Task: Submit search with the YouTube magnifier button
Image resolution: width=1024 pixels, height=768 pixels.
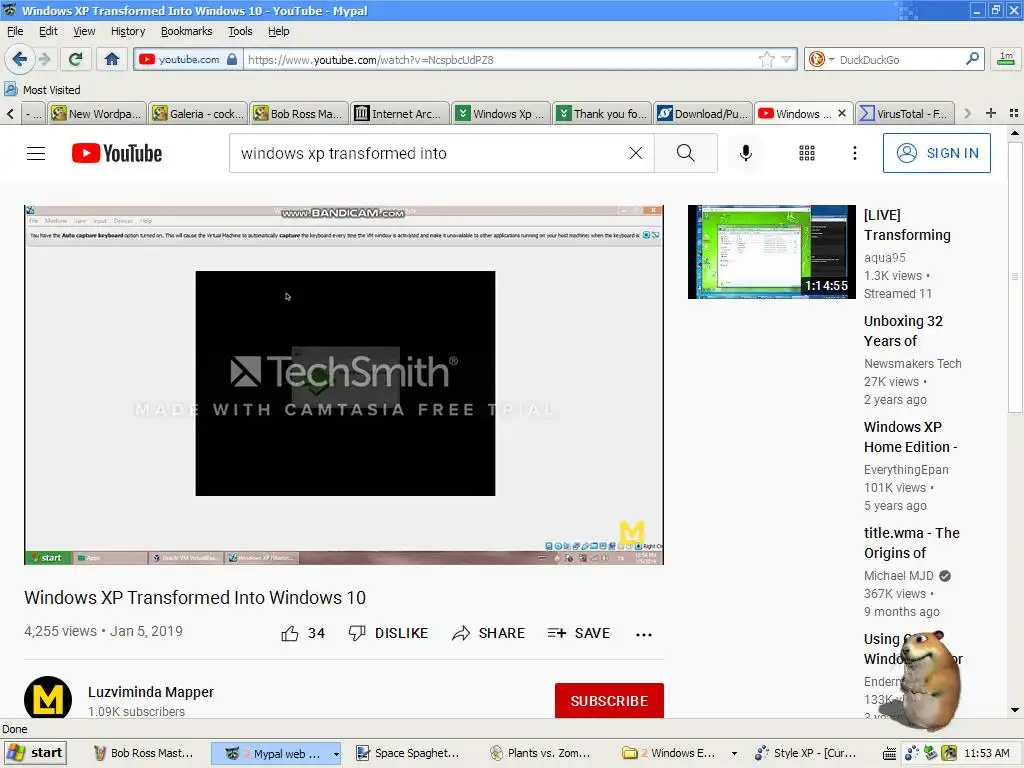Action: point(686,153)
